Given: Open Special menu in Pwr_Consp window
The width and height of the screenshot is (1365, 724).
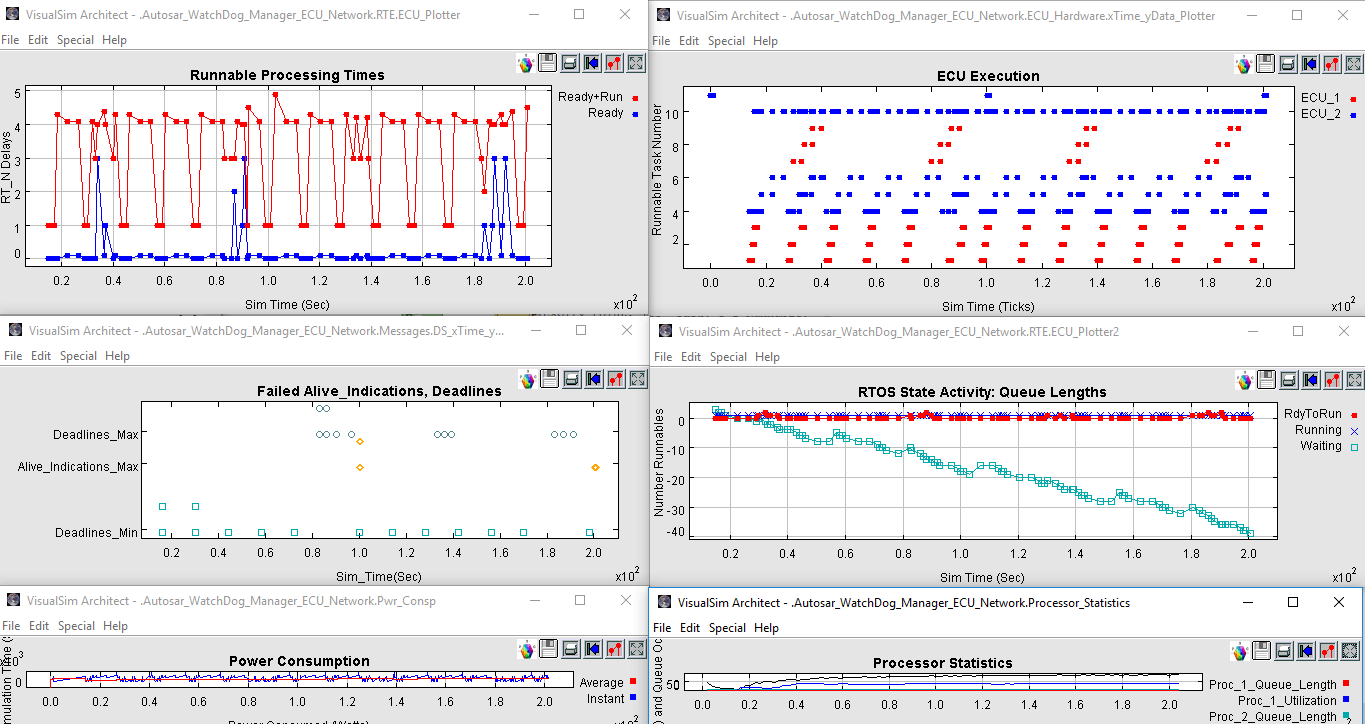Looking at the screenshot, I should pyautogui.click(x=76, y=626).
